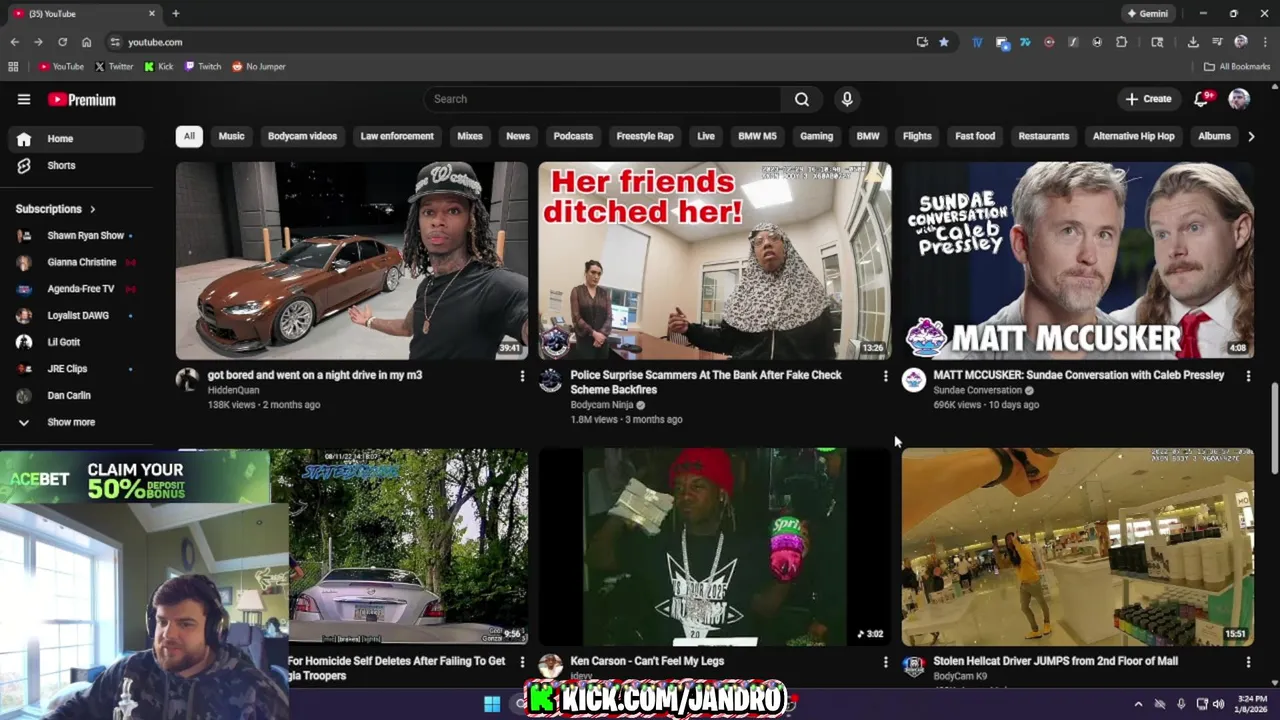This screenshot has height=720, width=1280.
Task: Select the Podcasts chip
Action: (573, 136)
